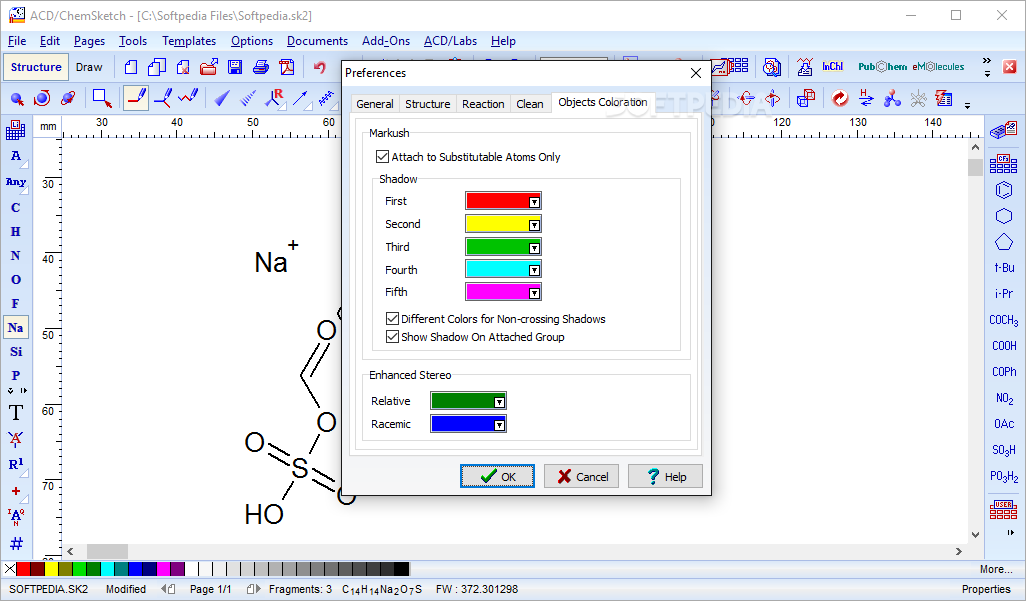Click vertical scrollbar down arrow
Image resolution: width=1026 pixels, height=601 pixels.
point(975,535)
